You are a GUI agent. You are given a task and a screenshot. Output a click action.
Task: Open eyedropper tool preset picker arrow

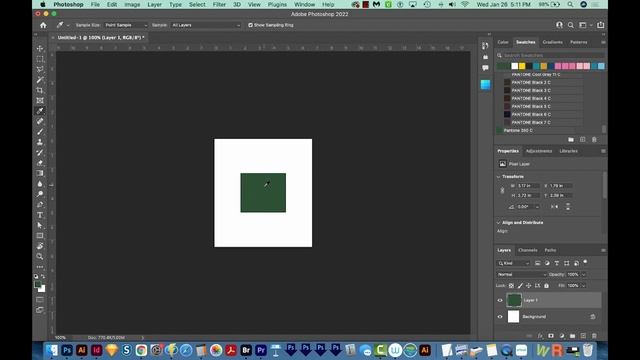click(x=68, y=25)
